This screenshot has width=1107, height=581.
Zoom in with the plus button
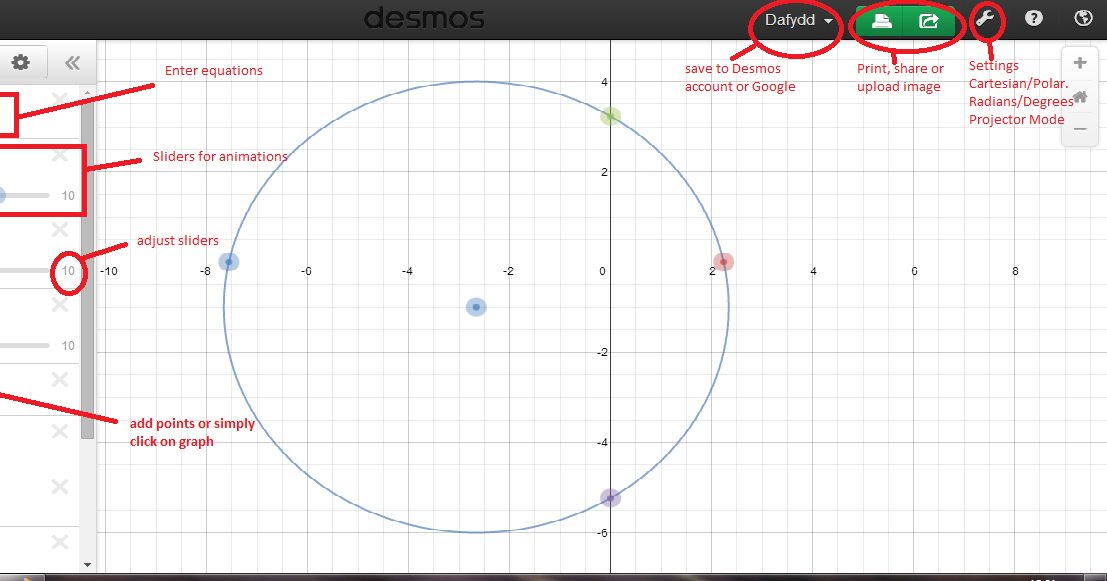click(1080, 62)
